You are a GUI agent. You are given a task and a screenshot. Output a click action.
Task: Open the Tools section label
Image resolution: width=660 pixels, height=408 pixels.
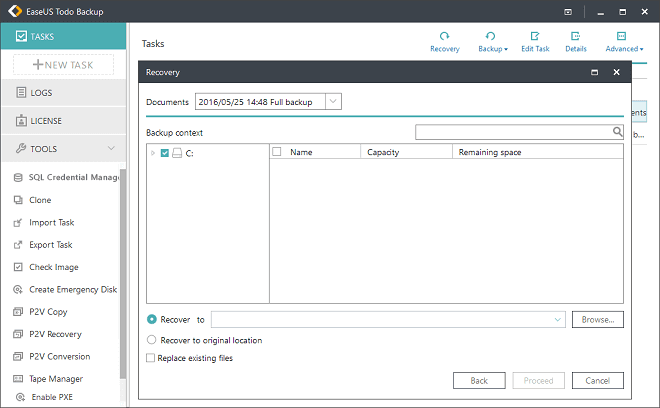(43, 149)
